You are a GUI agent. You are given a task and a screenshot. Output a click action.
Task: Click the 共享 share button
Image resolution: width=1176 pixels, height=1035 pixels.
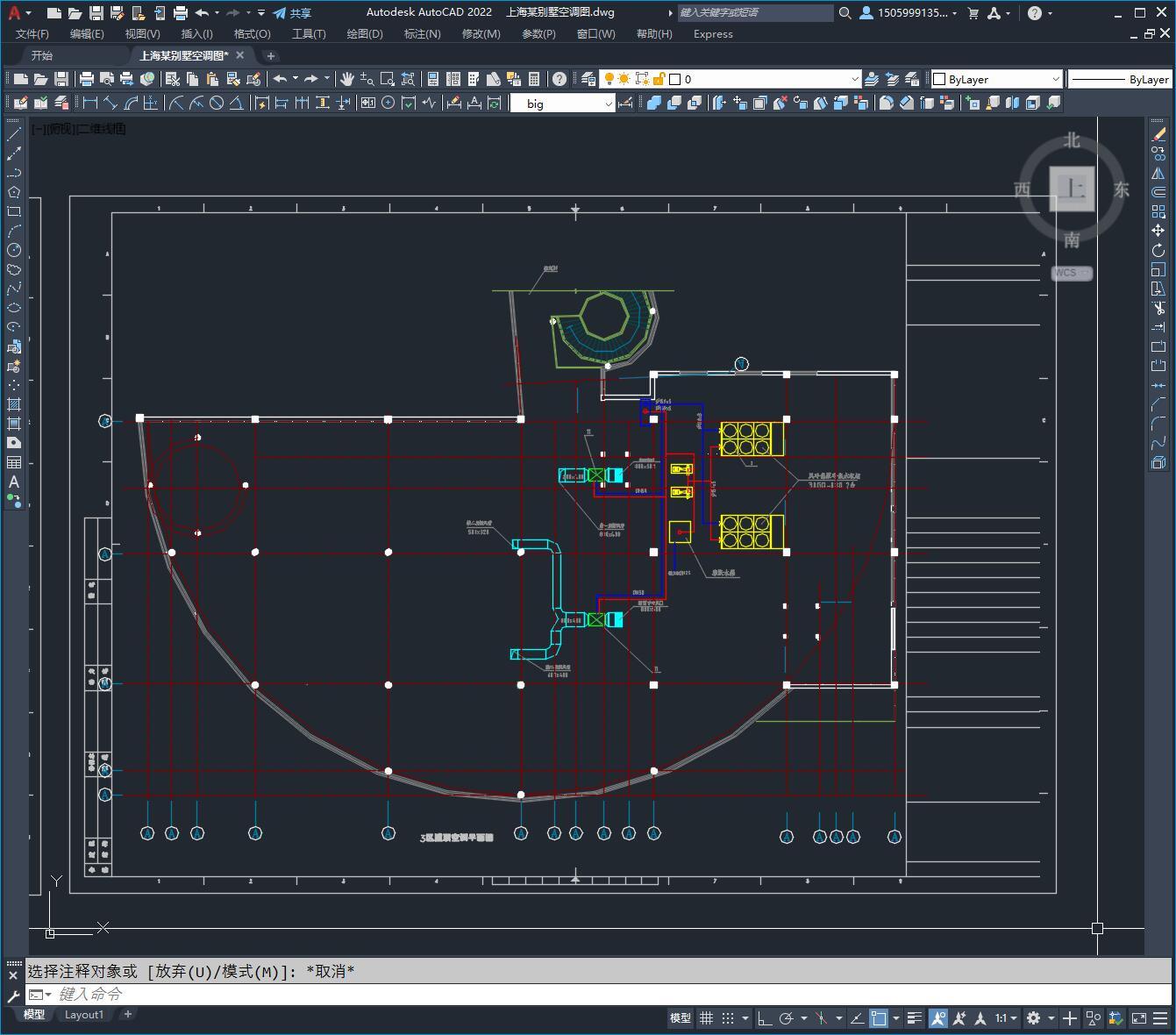pos(293,13)
